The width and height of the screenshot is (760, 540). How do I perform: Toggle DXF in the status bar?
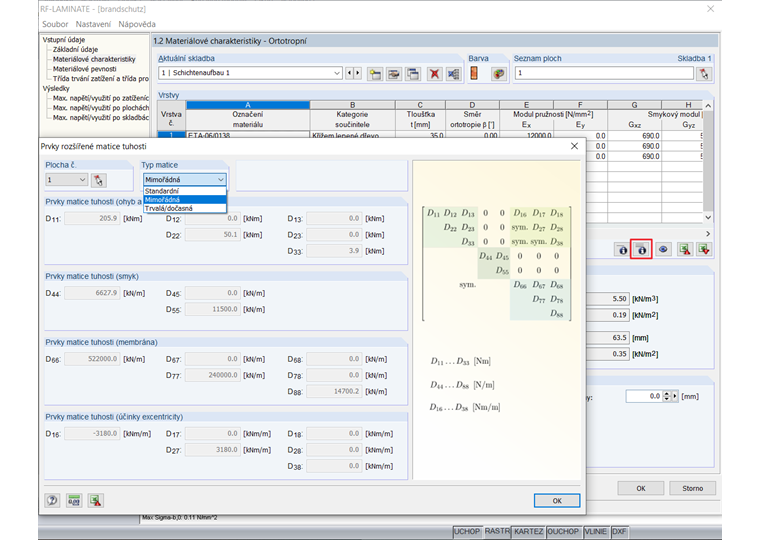click(619, 531)
